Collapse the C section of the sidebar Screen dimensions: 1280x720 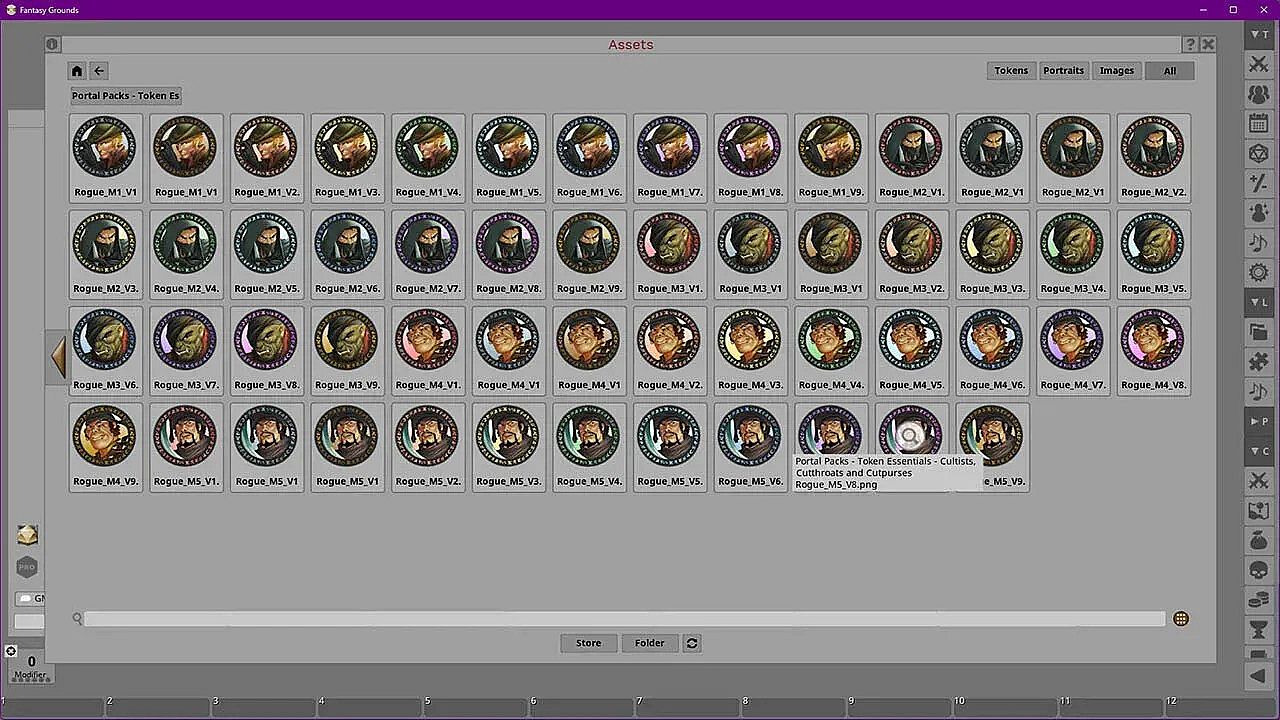[1259, 451]
